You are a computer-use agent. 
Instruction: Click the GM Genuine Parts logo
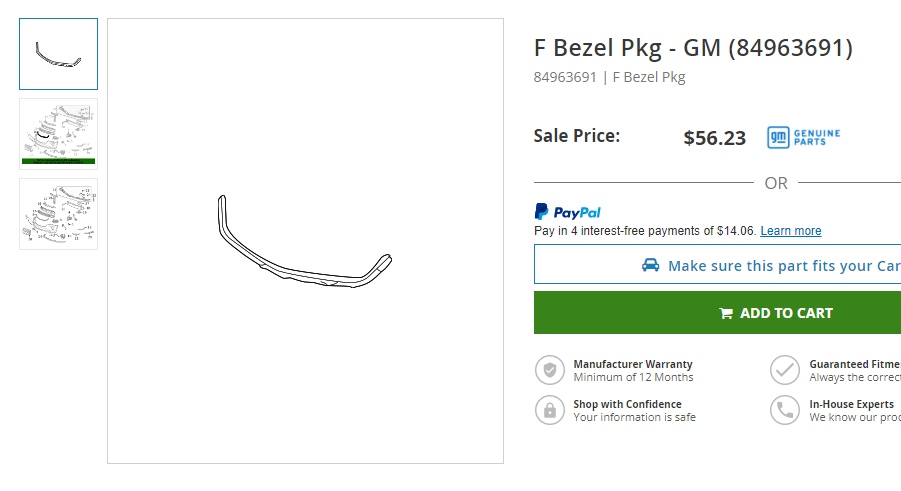pyautogui.click(x=803, y=137)
